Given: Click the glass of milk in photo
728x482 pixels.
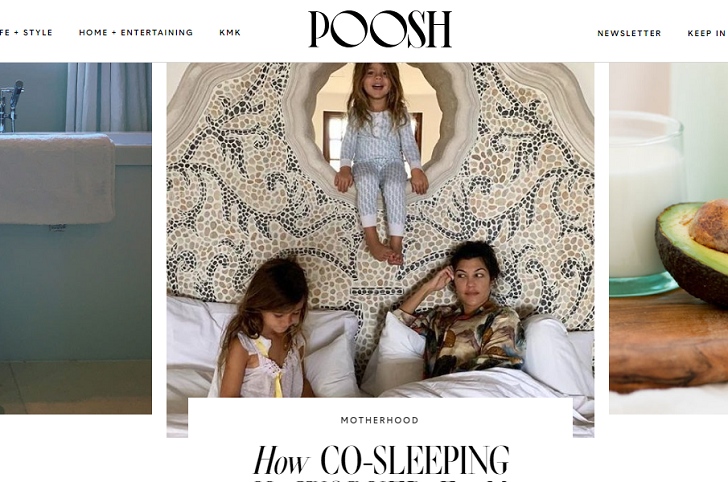Looking at the screenshot, I should coord(645,204).
